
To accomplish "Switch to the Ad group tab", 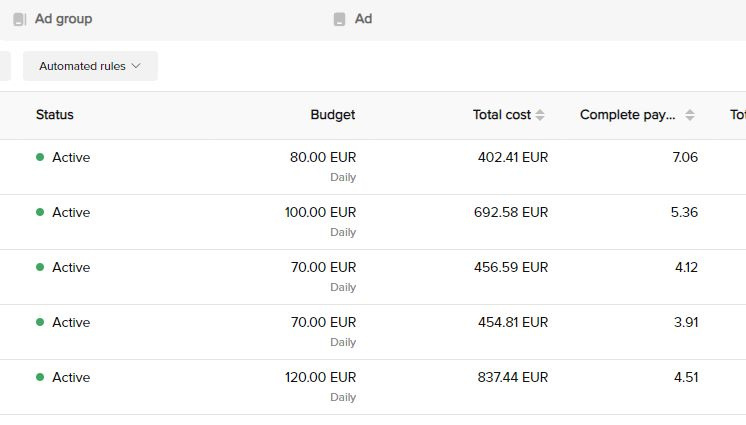I will [x=63, y=19].
